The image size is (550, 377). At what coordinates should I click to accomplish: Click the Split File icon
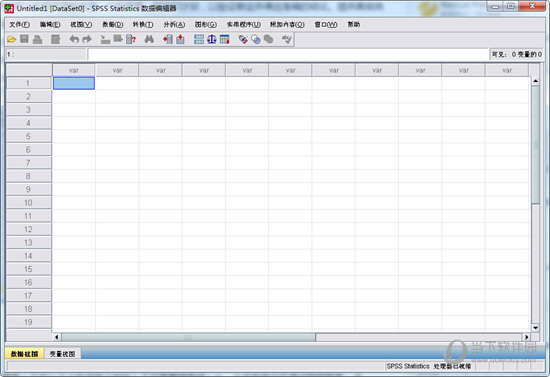(199, 39)
